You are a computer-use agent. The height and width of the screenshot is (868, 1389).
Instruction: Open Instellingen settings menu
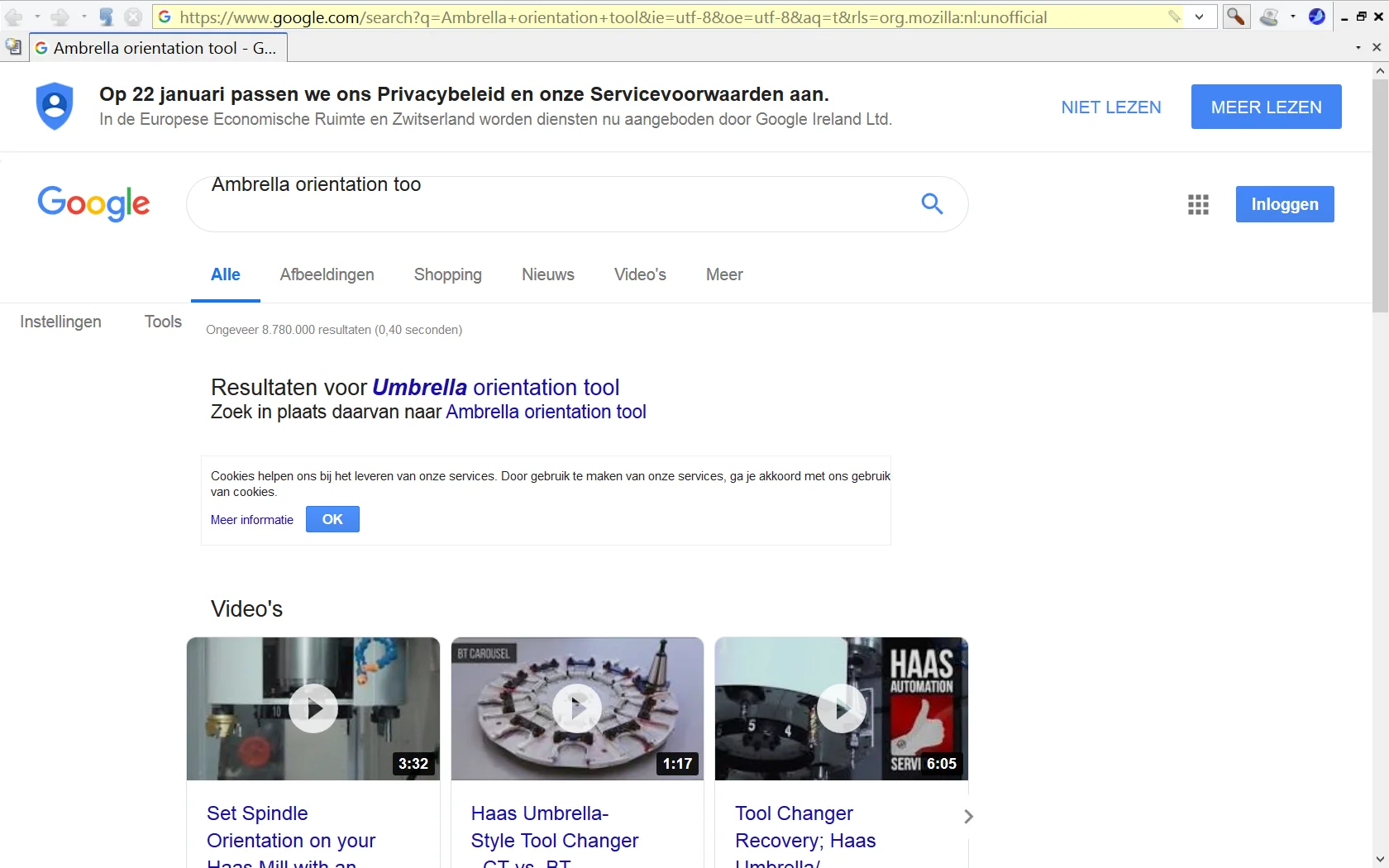click(60, 322)
